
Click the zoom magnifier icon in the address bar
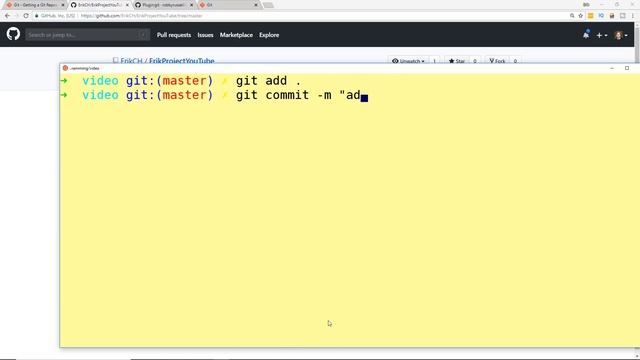click(572, 16)
